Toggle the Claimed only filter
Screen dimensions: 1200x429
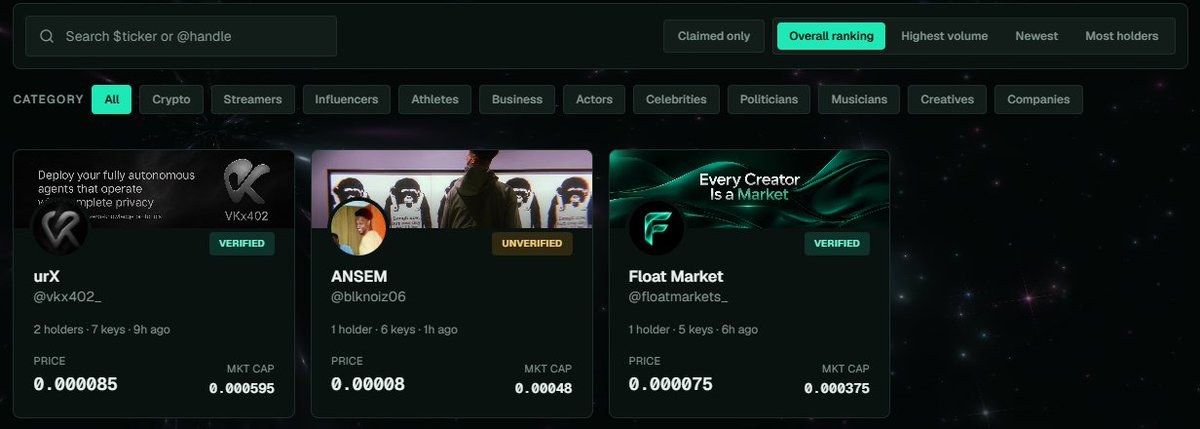coord(714,36)
